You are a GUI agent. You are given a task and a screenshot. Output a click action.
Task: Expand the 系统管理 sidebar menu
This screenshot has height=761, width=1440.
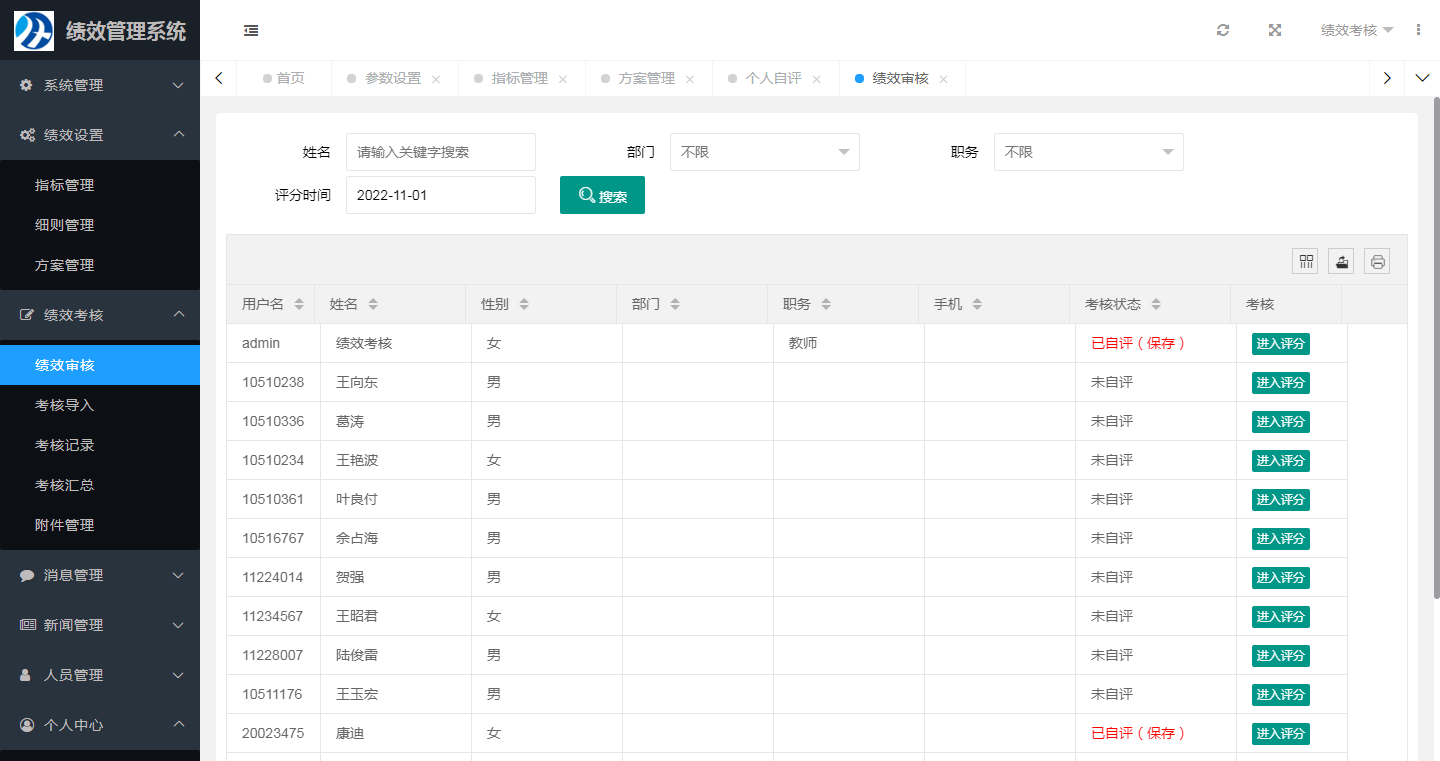click(100, 85)
